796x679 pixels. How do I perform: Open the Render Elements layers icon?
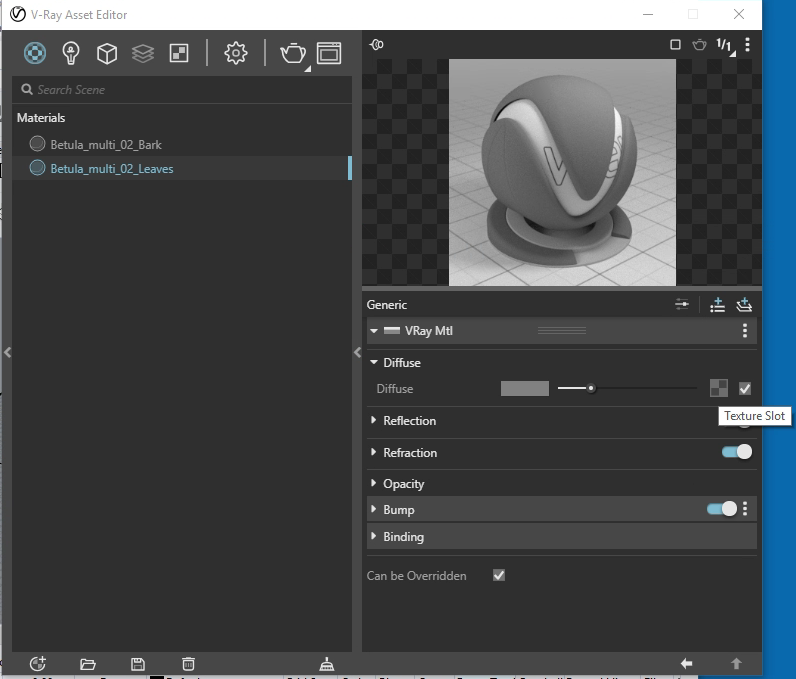point(142,53)
